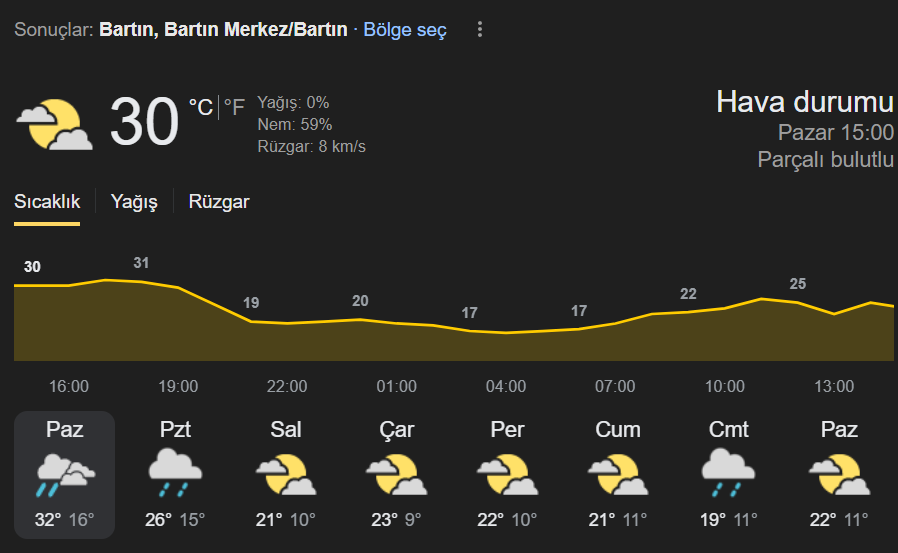Select the last Paz day with 22° high
Screen dimensions: 898x553
click(x=839, y=475)
